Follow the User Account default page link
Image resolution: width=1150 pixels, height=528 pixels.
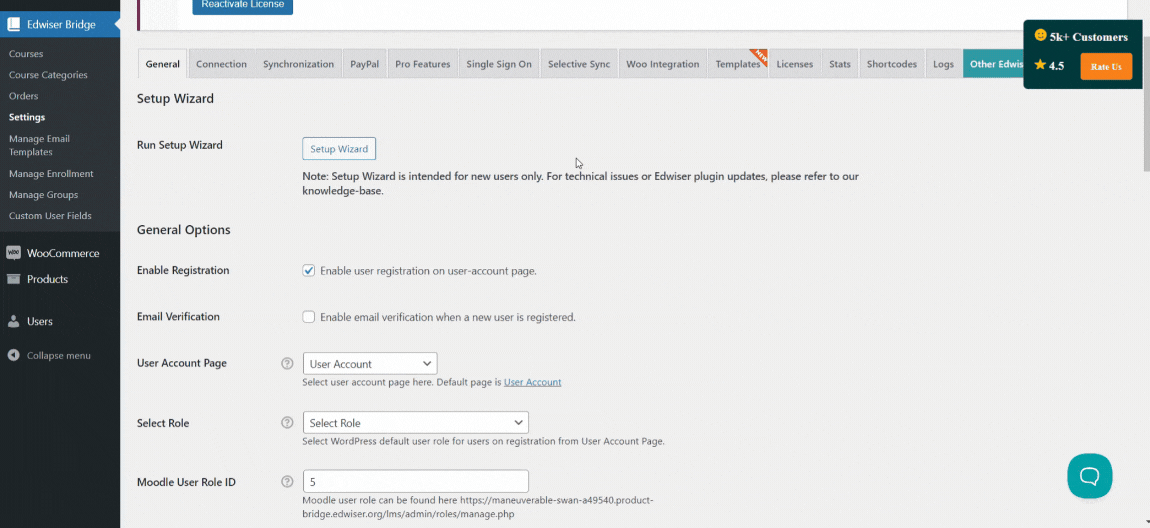(x=532, y=382)
